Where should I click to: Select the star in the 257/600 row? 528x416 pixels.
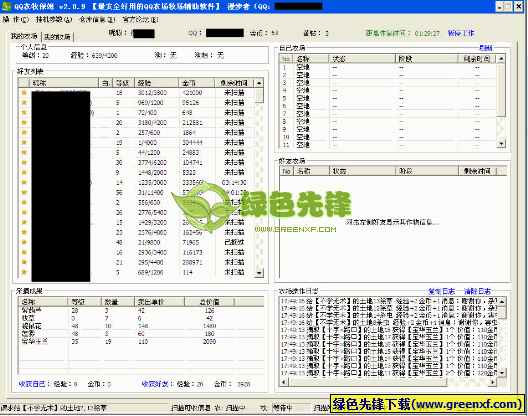(24, 132)
